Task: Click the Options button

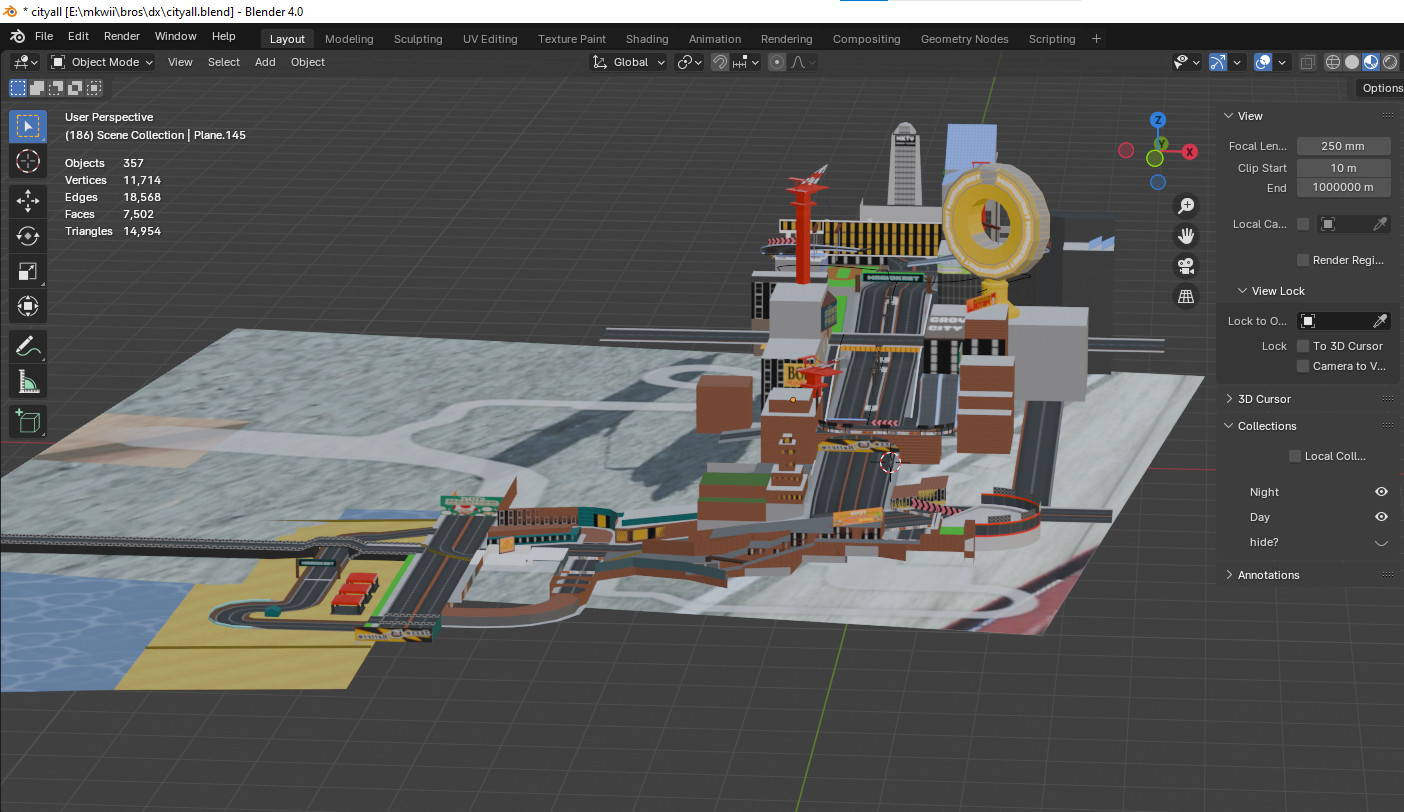Action: pyautogui.click(x=1381, y=88)
